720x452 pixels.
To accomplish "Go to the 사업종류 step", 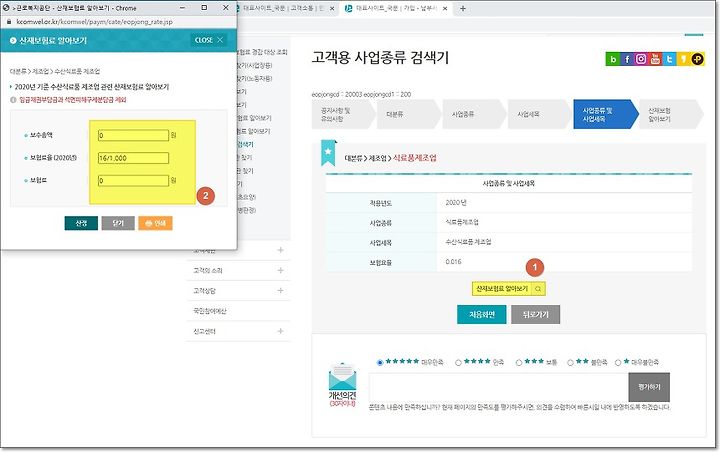I will pos(472,114).
